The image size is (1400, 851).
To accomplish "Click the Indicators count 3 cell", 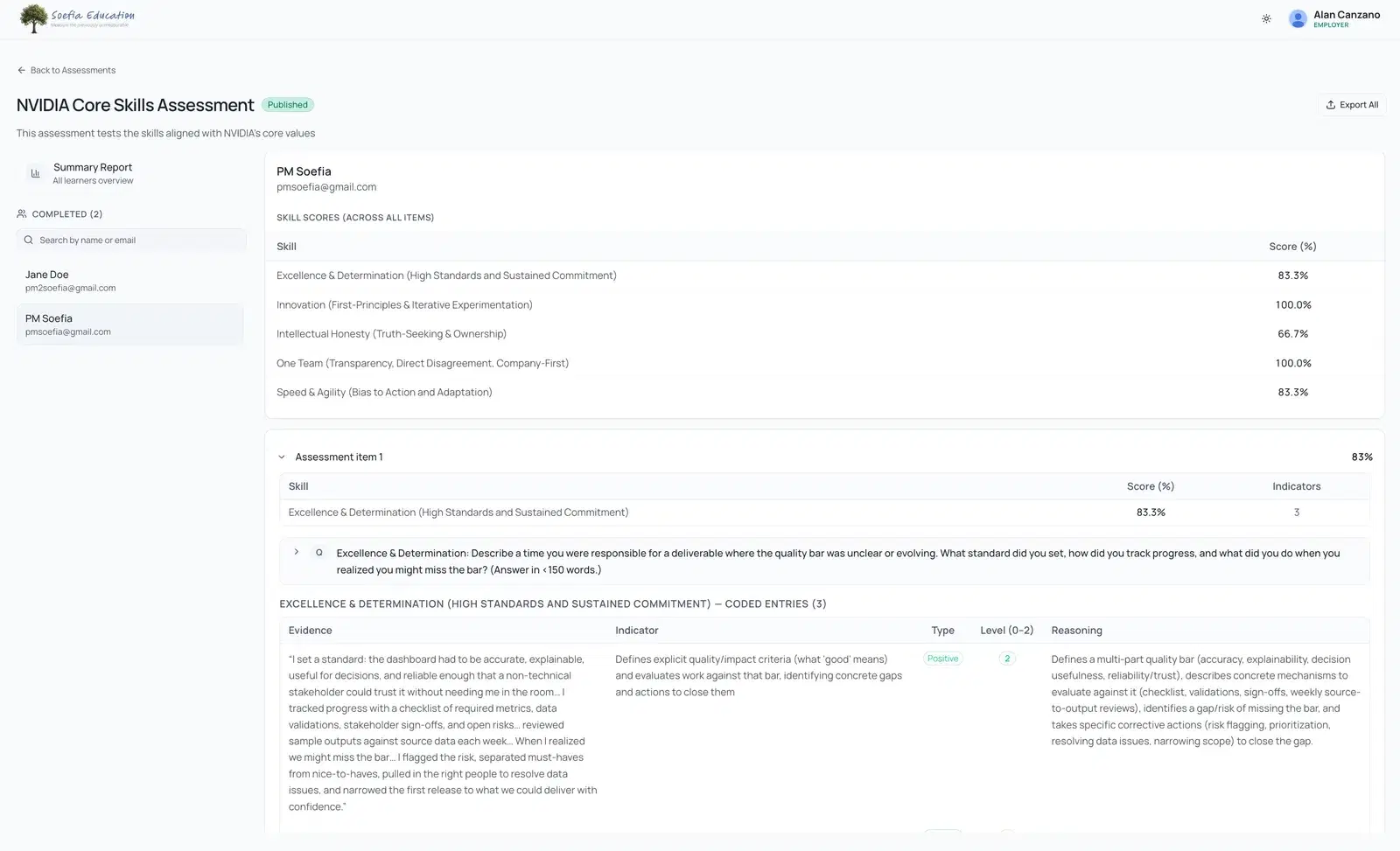I will tap(1296, 513).
